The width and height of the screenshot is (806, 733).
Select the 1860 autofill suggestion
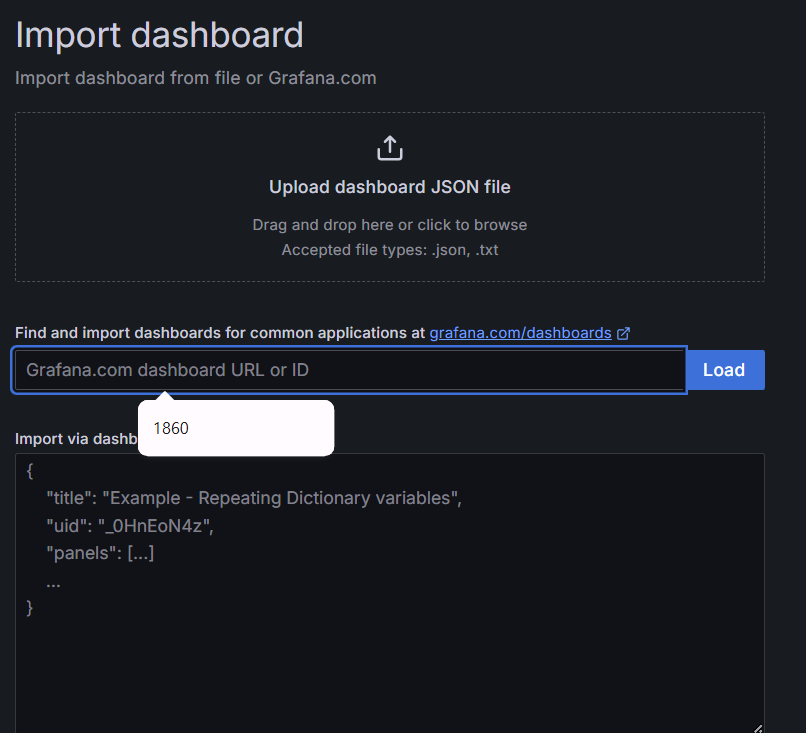(x=236, y=428)
